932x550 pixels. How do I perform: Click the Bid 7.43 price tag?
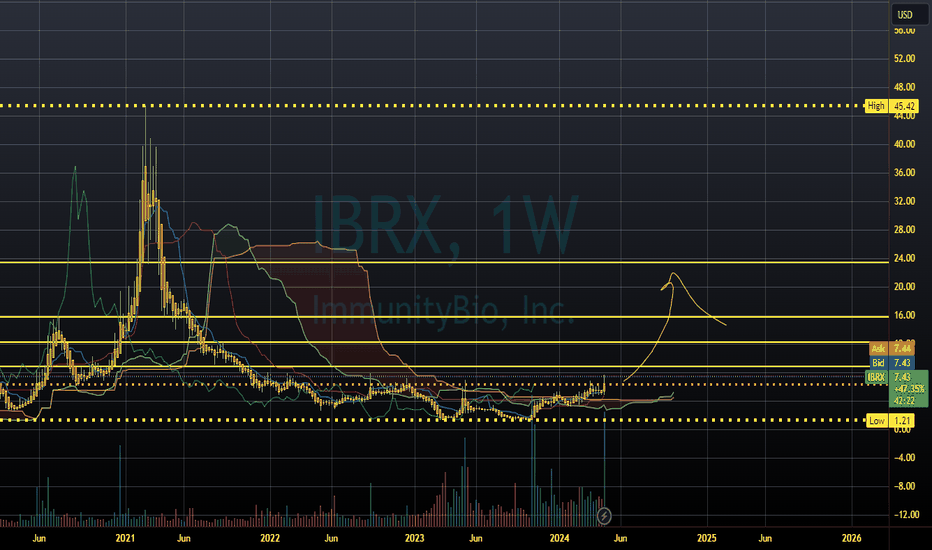click(892, 363)
